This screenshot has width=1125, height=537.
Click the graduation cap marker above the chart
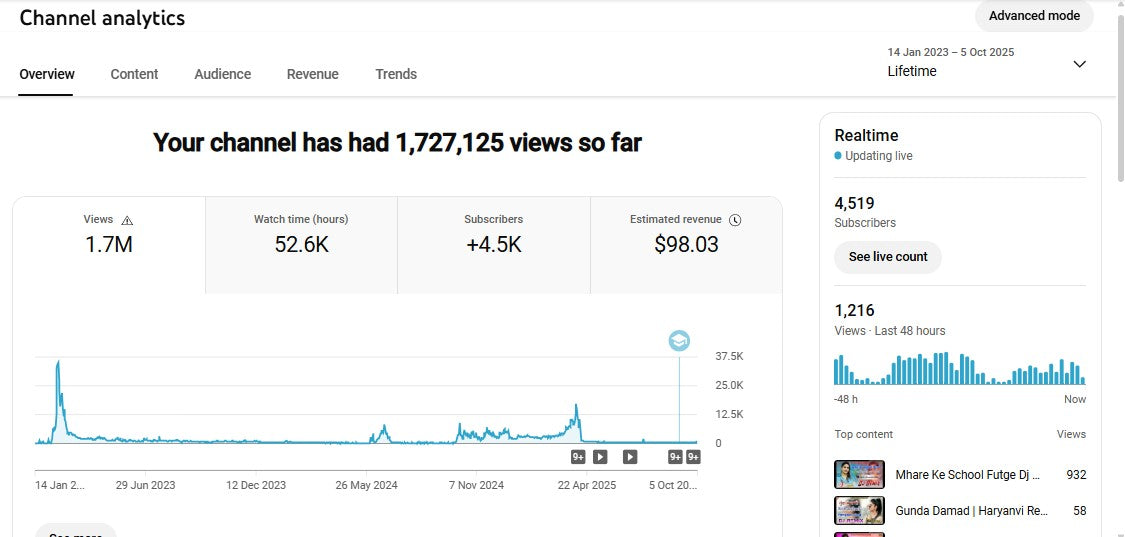click(x=679, y=341)
